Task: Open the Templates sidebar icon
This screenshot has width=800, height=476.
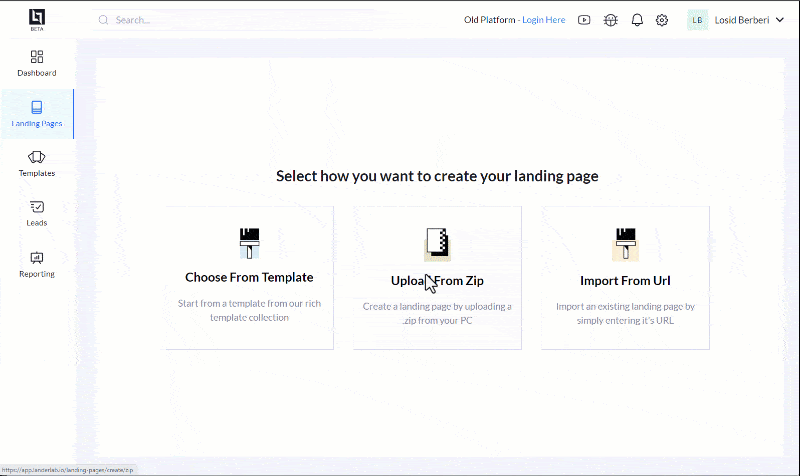Action: coord(37,157)
